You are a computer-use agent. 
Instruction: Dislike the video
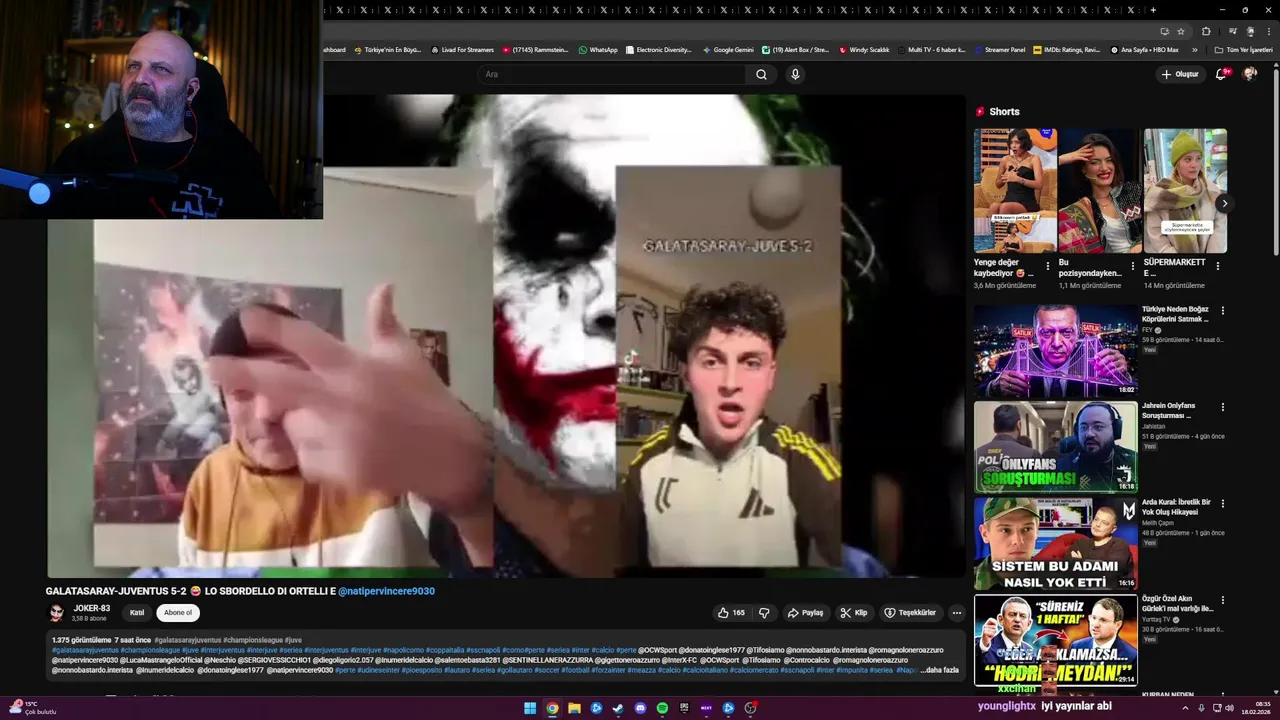[x=764, y=613]
